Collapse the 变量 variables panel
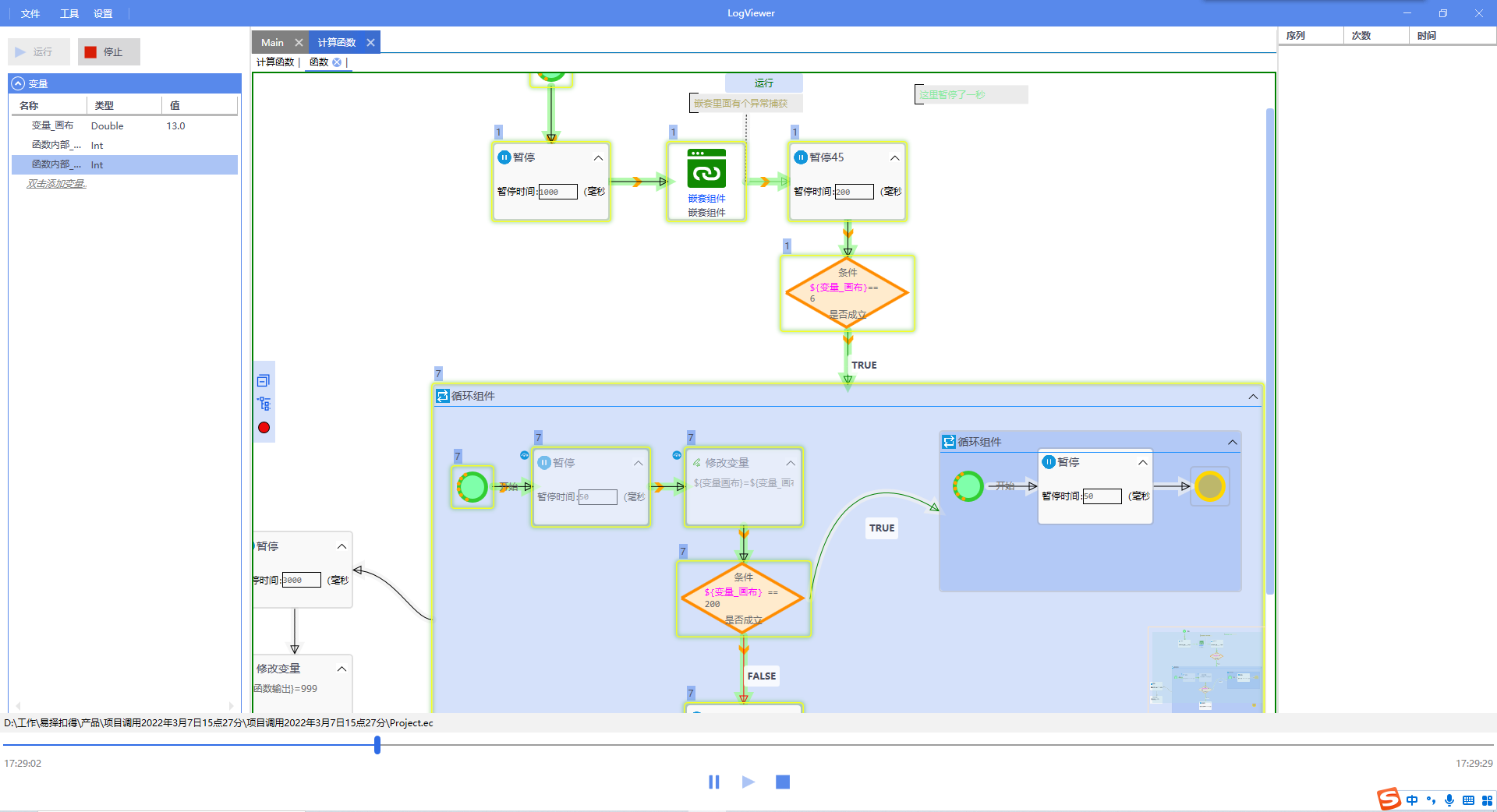Image resolution: width=1497 pixels, height=812 pixels. point(18,83)
